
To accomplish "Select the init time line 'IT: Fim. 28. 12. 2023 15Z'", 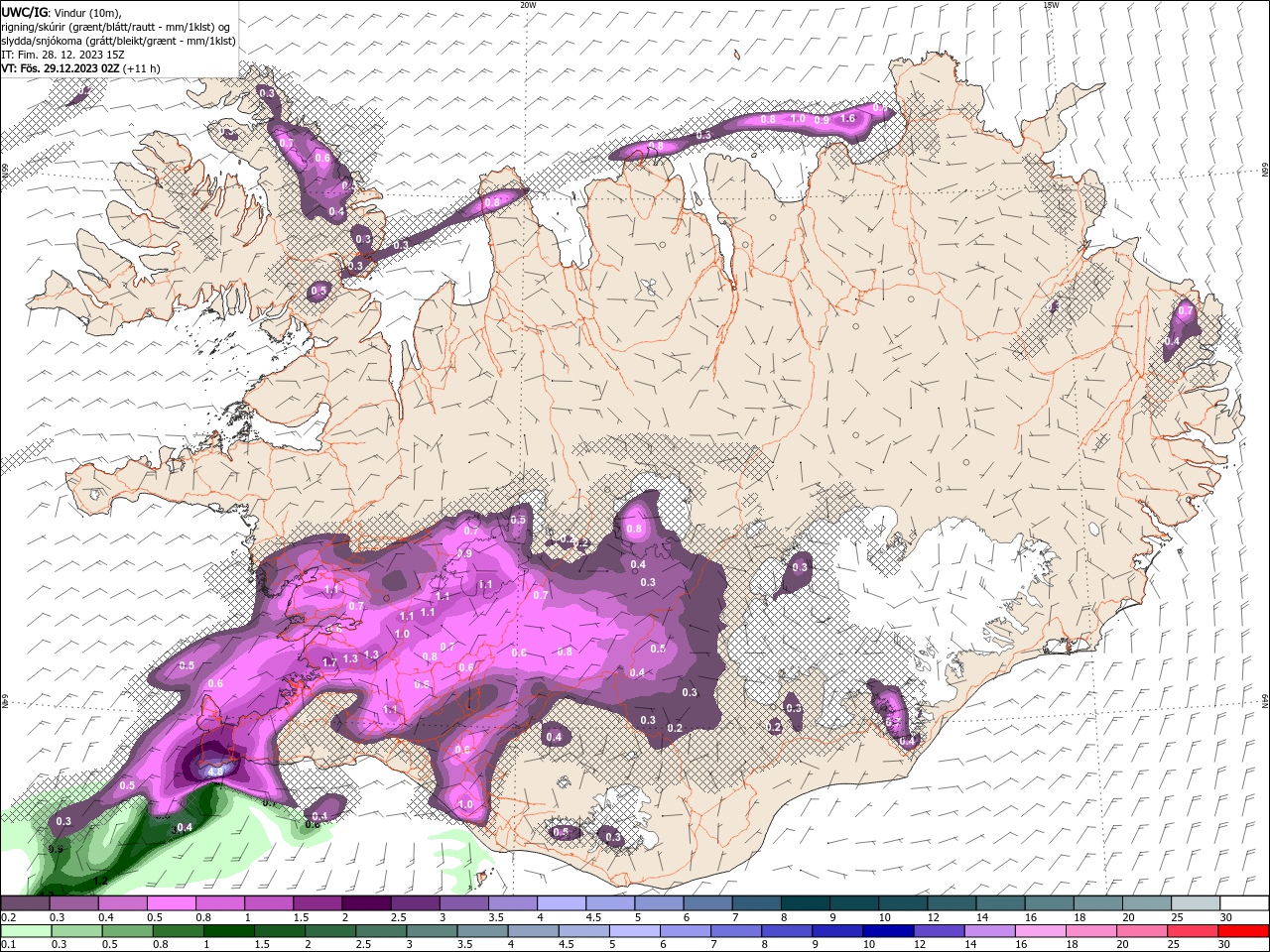I will point(63,55).
